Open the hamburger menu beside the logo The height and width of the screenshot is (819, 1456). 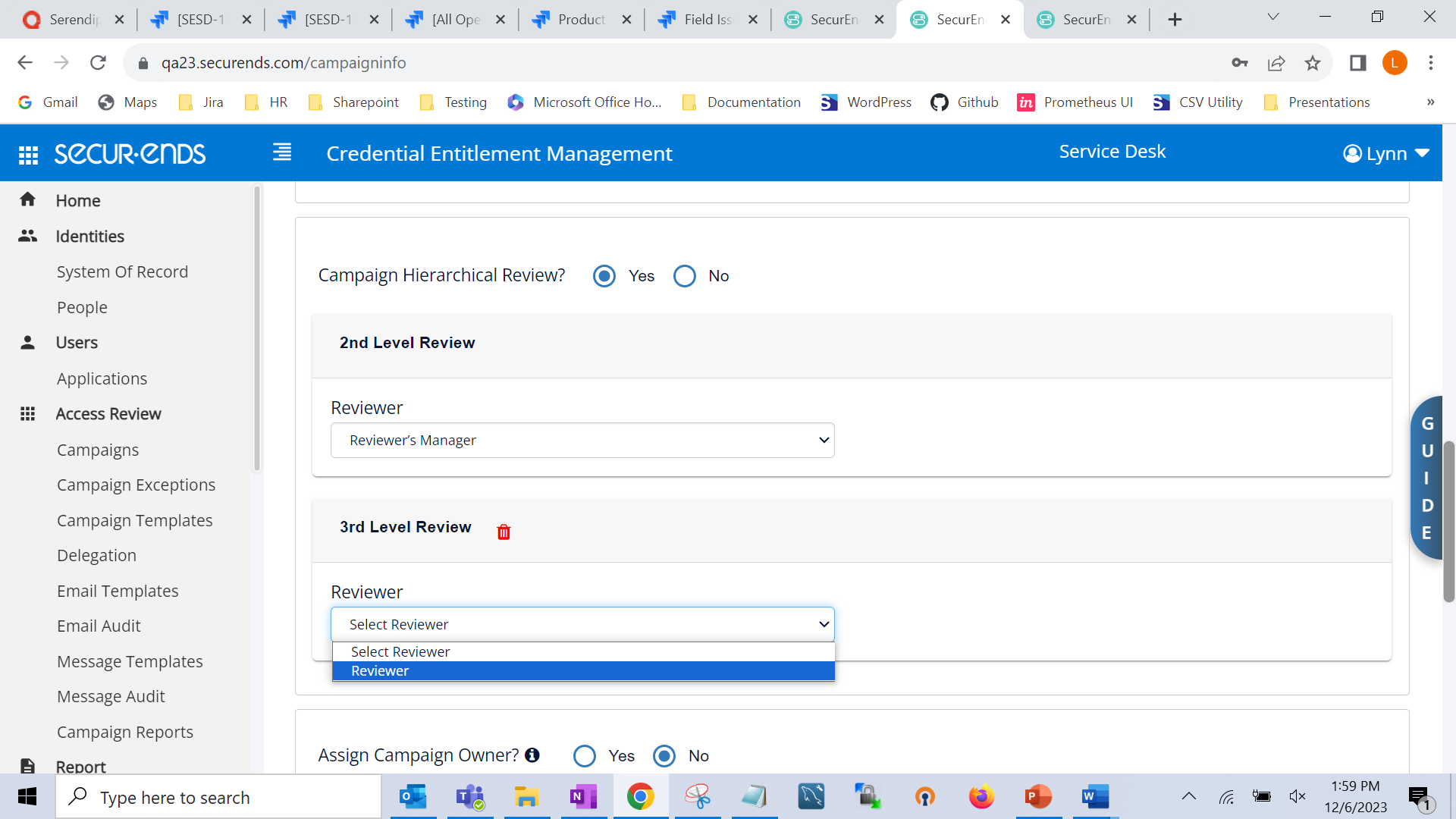click(x=281, y=152)
